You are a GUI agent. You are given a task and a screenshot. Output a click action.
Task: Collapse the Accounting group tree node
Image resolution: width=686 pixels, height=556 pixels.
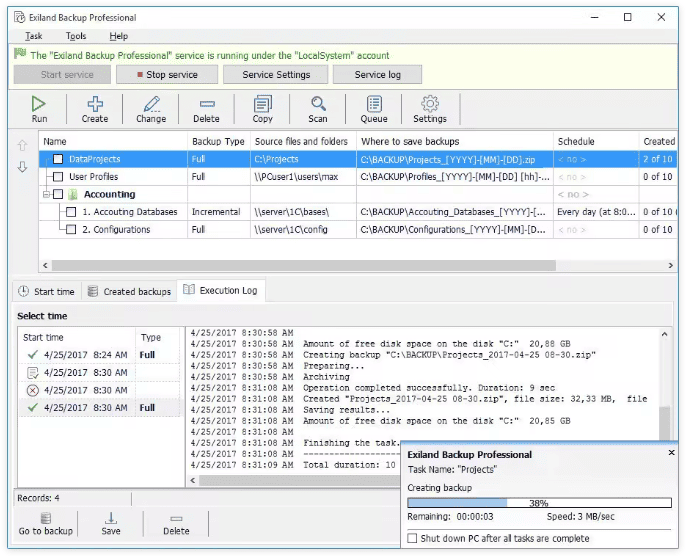(46, 194)
